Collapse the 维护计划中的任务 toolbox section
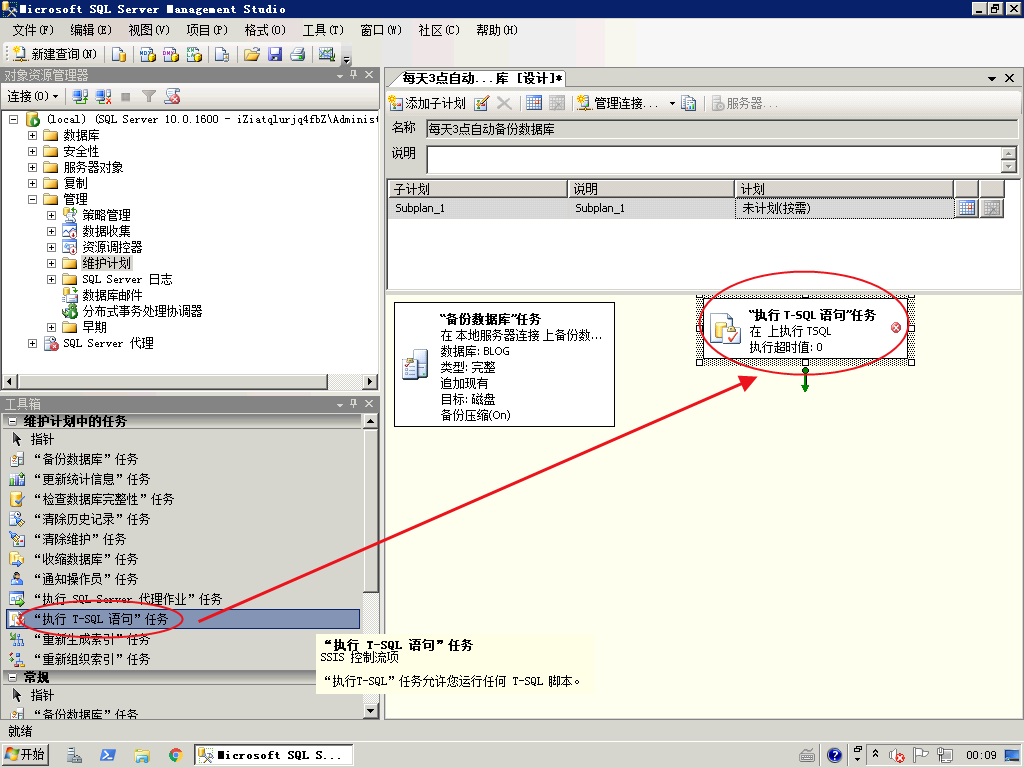 (x=12, y=422)
